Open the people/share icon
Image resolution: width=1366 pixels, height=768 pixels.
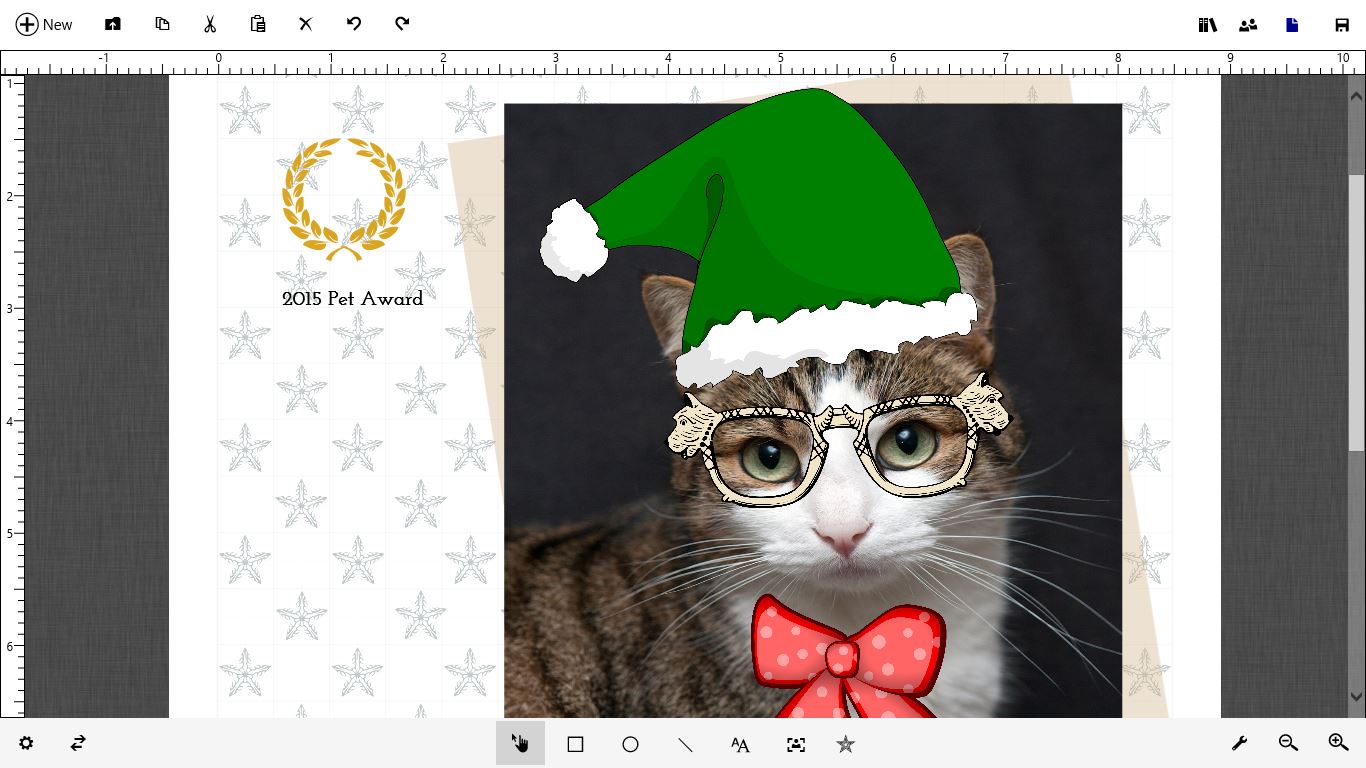(x=1248, y=25)
